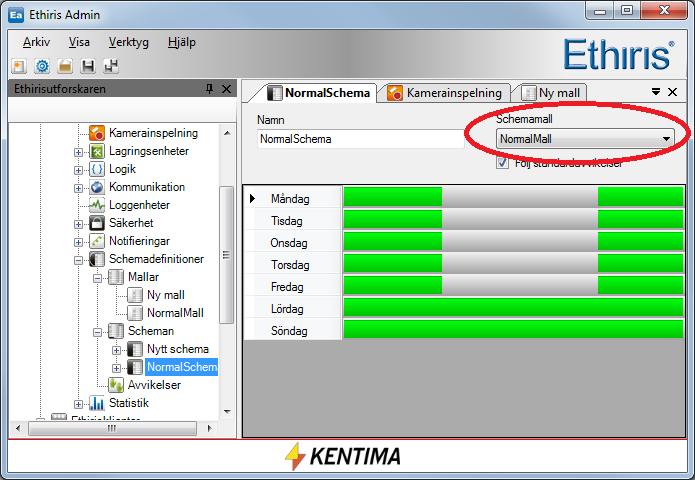Close the Ethirisutforskaren panel

tap(226, 89)
